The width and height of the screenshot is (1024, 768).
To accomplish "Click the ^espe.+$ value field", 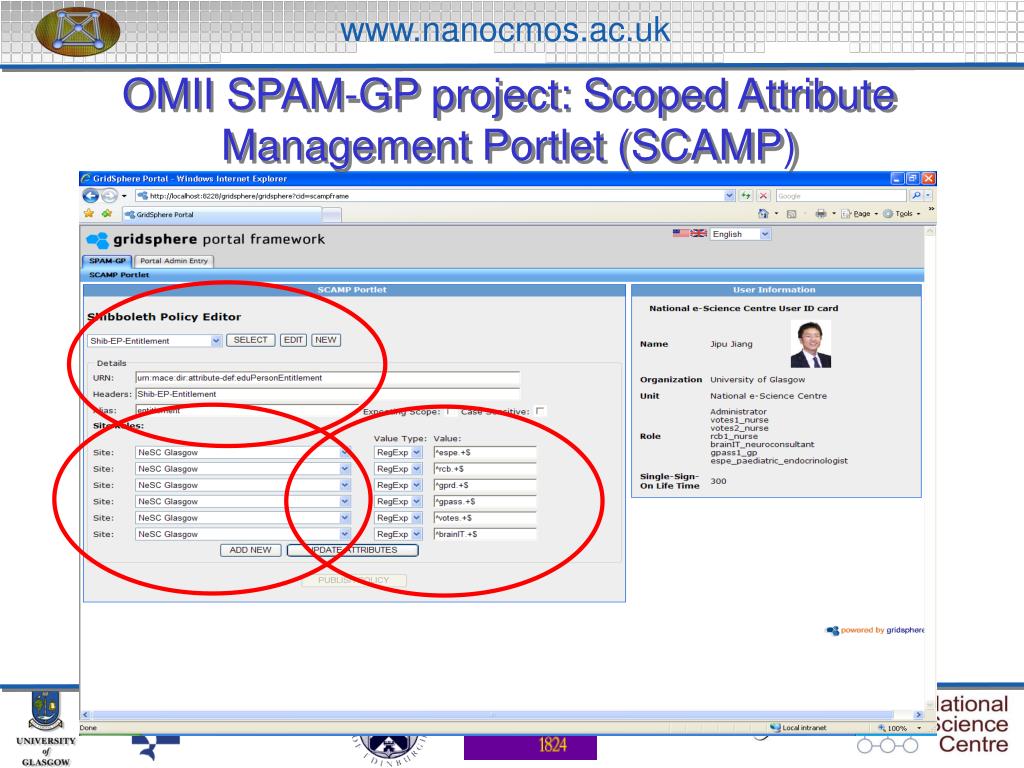I will tap(485, 453).
